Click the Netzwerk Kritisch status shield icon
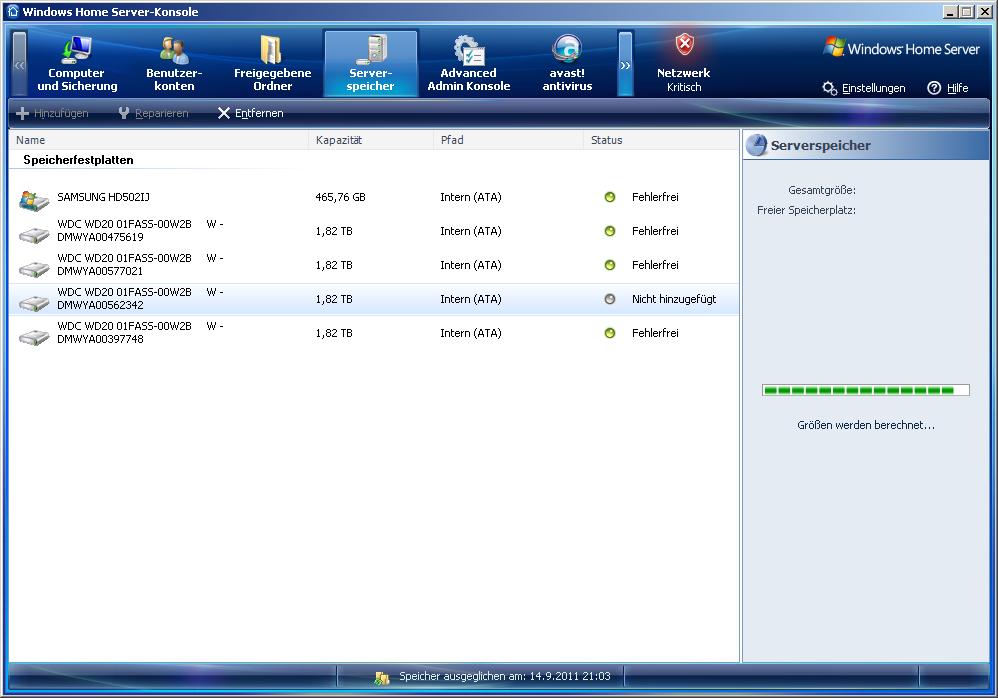 tap(684, 45)
